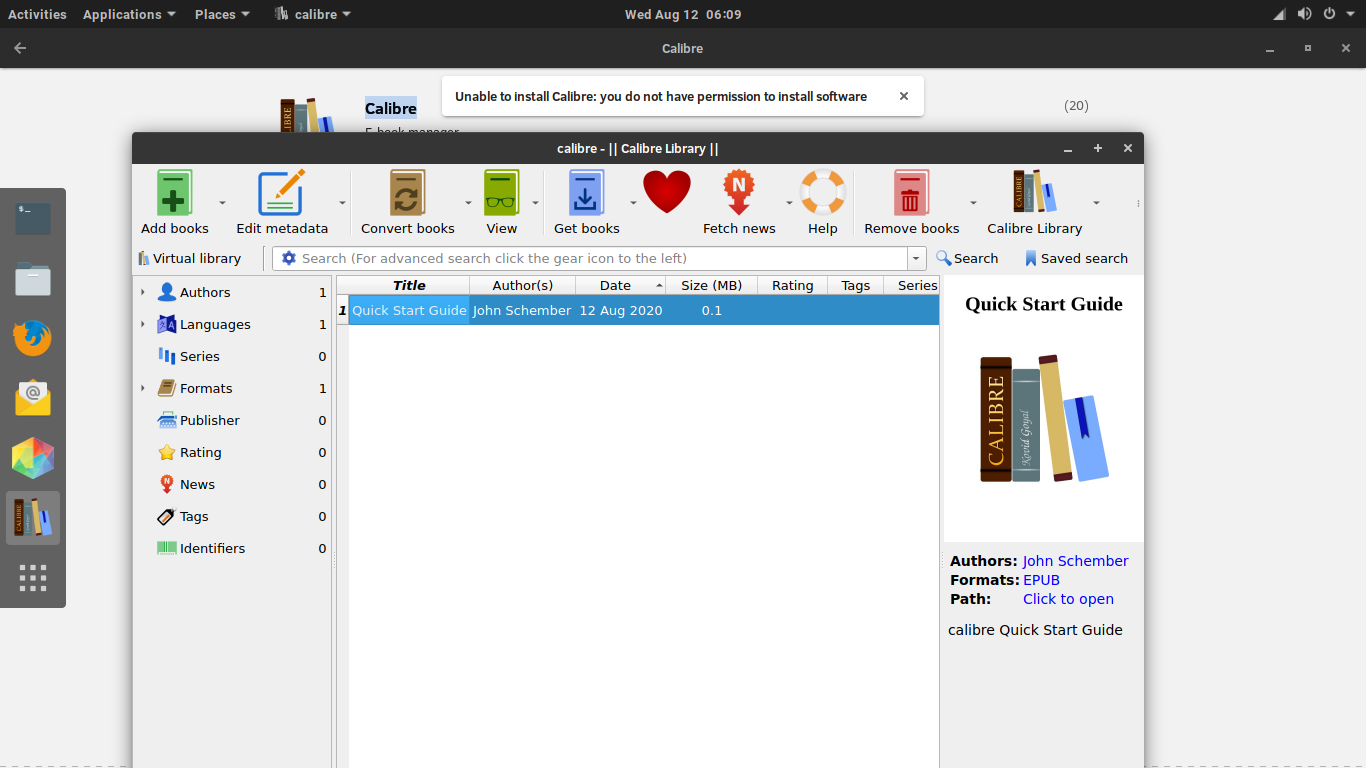The height and width of the screenshot is (768, 1366).
Task: Select the Quick Start Guide title cell
Action: (x=409, y=310)
